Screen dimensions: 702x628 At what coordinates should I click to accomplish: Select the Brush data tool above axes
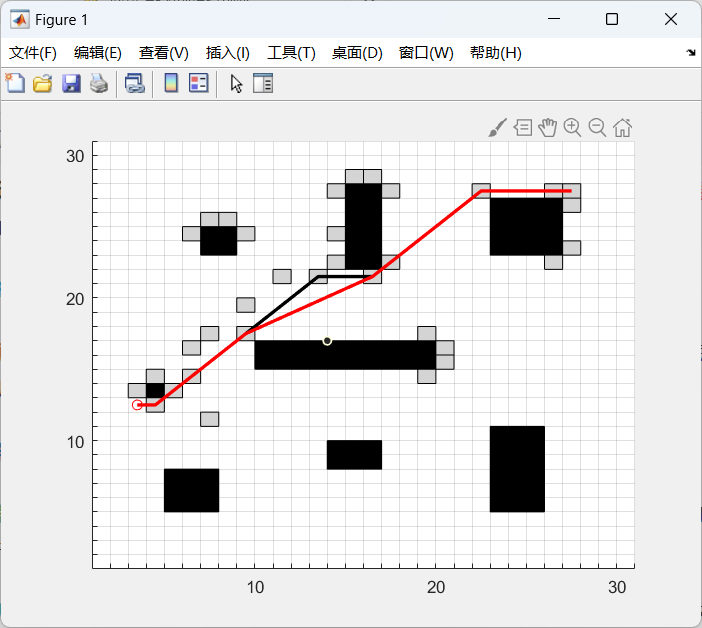pos(497,128)
